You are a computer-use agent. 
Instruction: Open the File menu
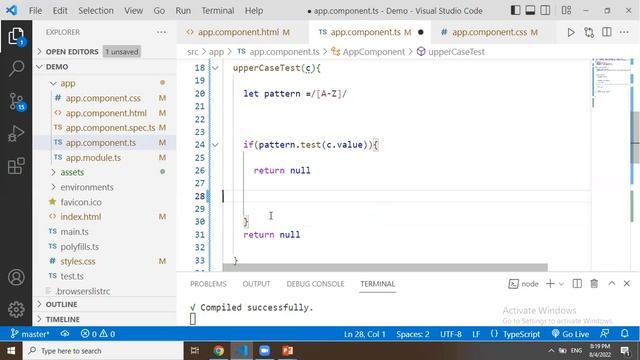tap(35, 11)
